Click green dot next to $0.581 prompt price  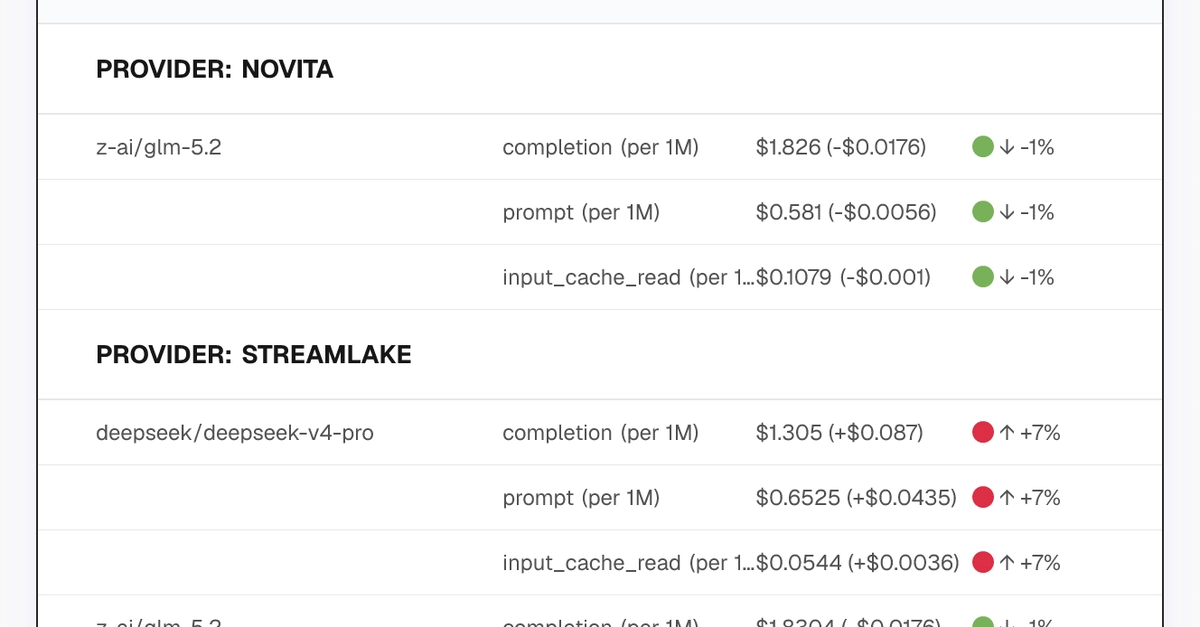982,212
